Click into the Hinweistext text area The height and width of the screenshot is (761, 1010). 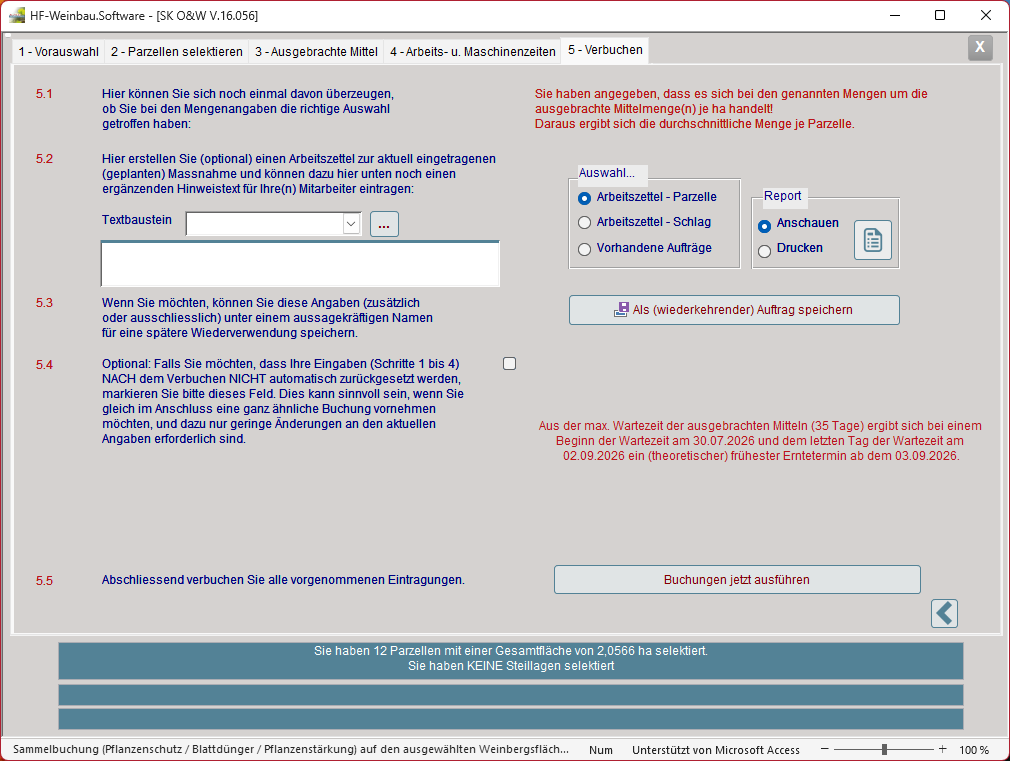coord(300,264)
